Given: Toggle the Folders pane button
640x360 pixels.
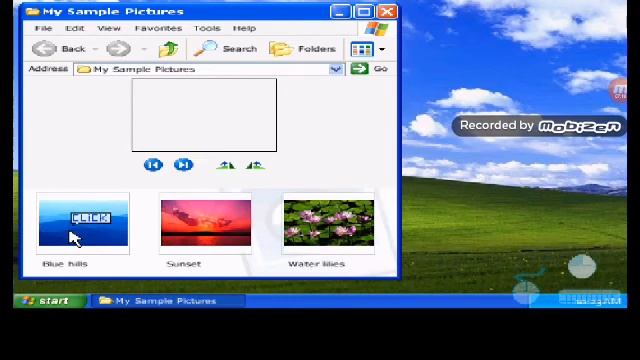Looking at the screenshot, I should [302, 49].
